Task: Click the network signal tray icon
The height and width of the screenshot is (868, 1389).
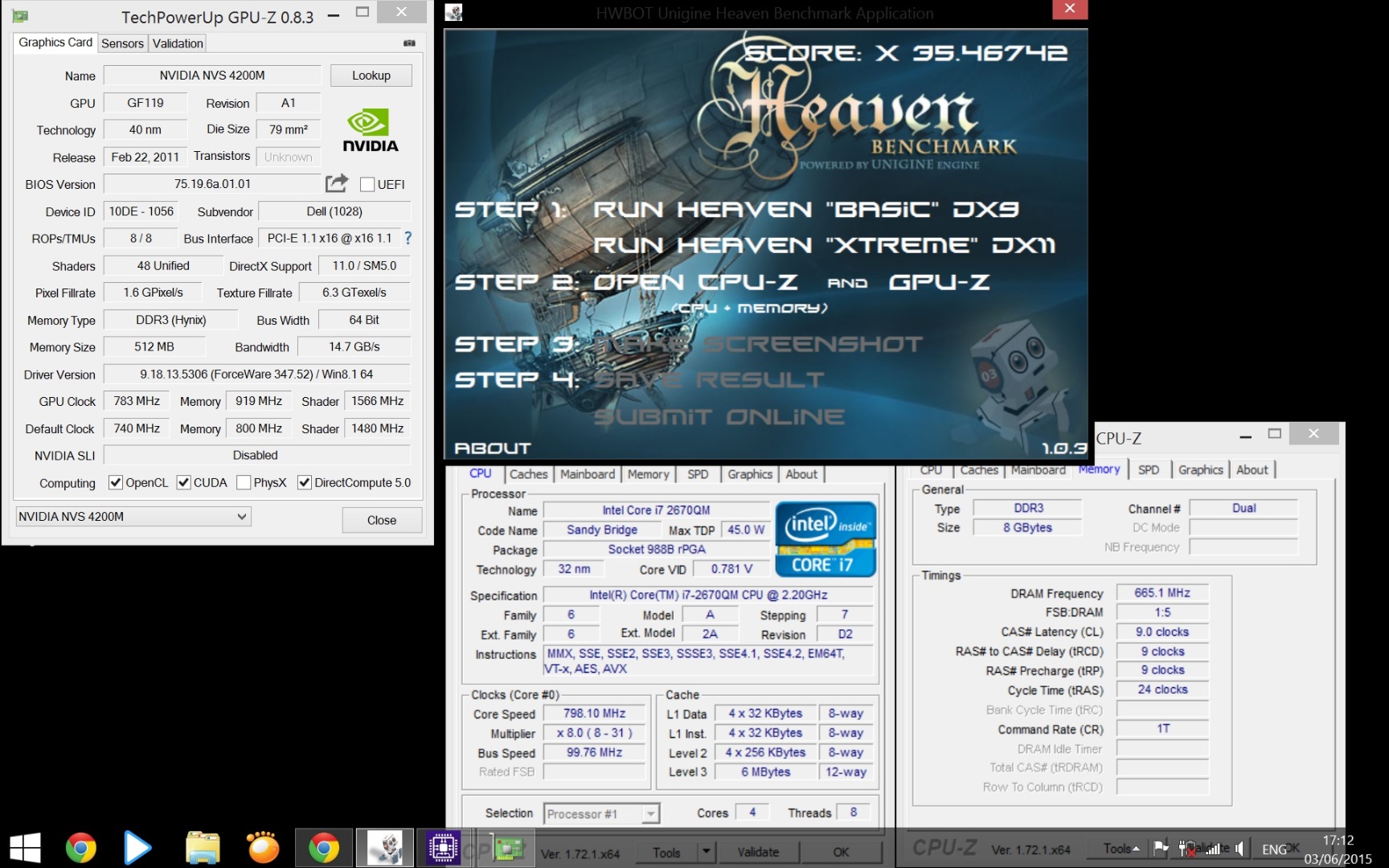Action: pos(1214,848)
